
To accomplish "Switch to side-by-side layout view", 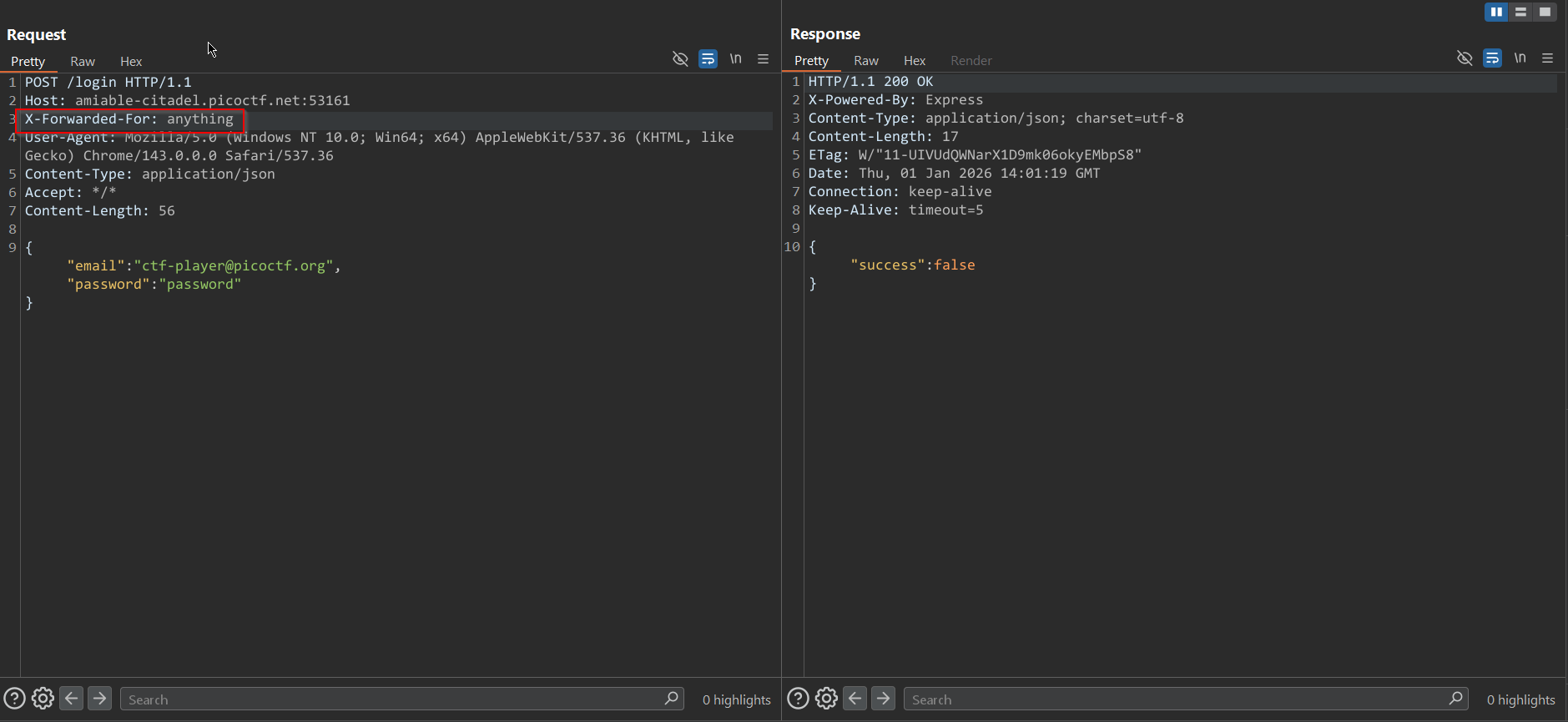I will 1496,12.
